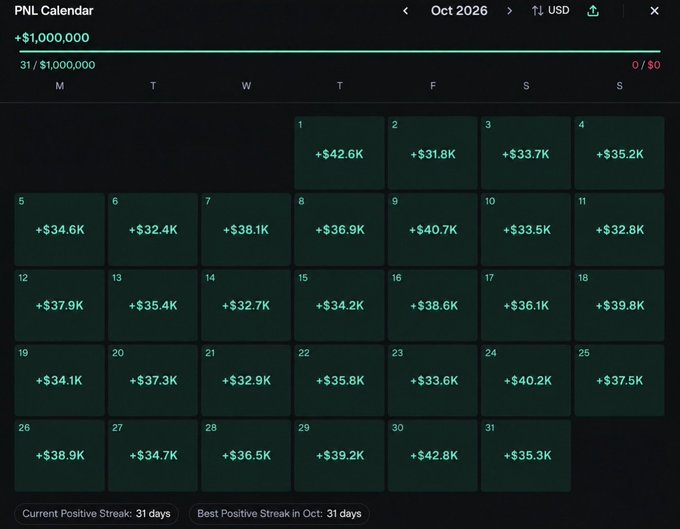Open day 20 cell showing +$37.3K
Image resolution: width=680 pixels, height=529 pixels.
(153, 380)
